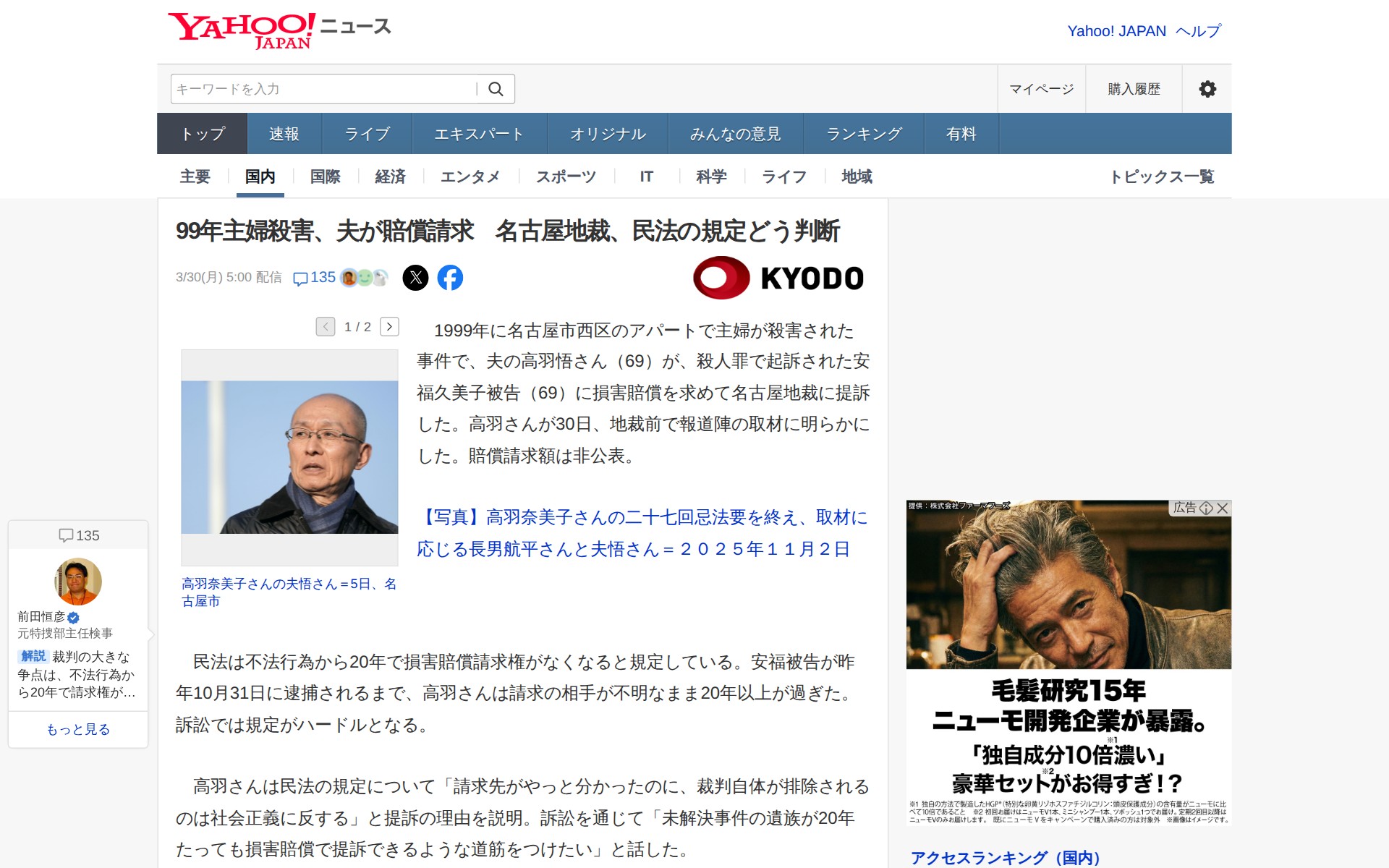Viewport: 1389px width, 868px height.
Task: Click the KYODO publisher logo
Action: click(778, 278)
